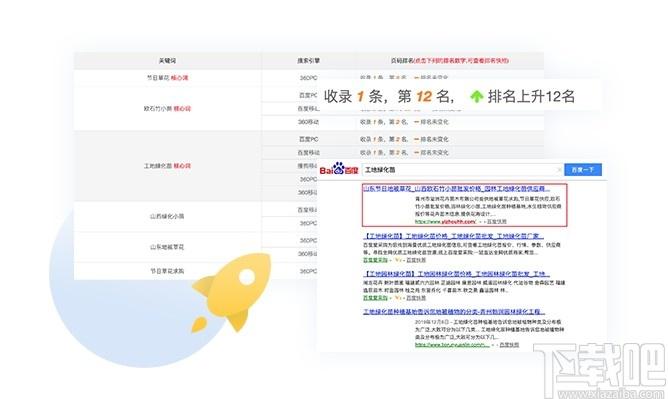Select keyword row 欧石竹小苗 核心词

pos(167,109)
